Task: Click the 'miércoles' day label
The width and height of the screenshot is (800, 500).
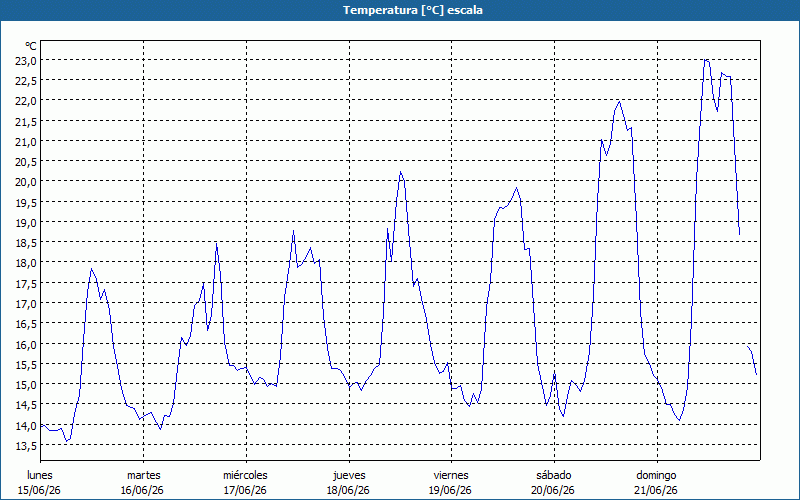Action: 245,475
